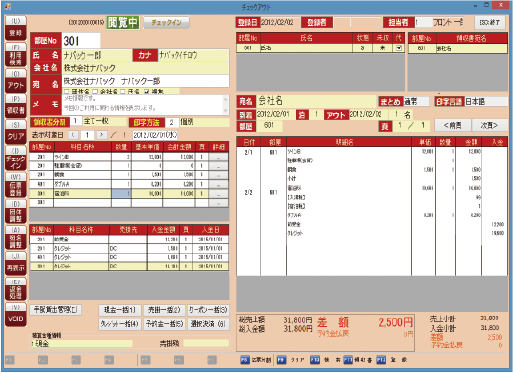The image size is (513, 373).
Task: Go to the next display date
Action: point(102,135)
